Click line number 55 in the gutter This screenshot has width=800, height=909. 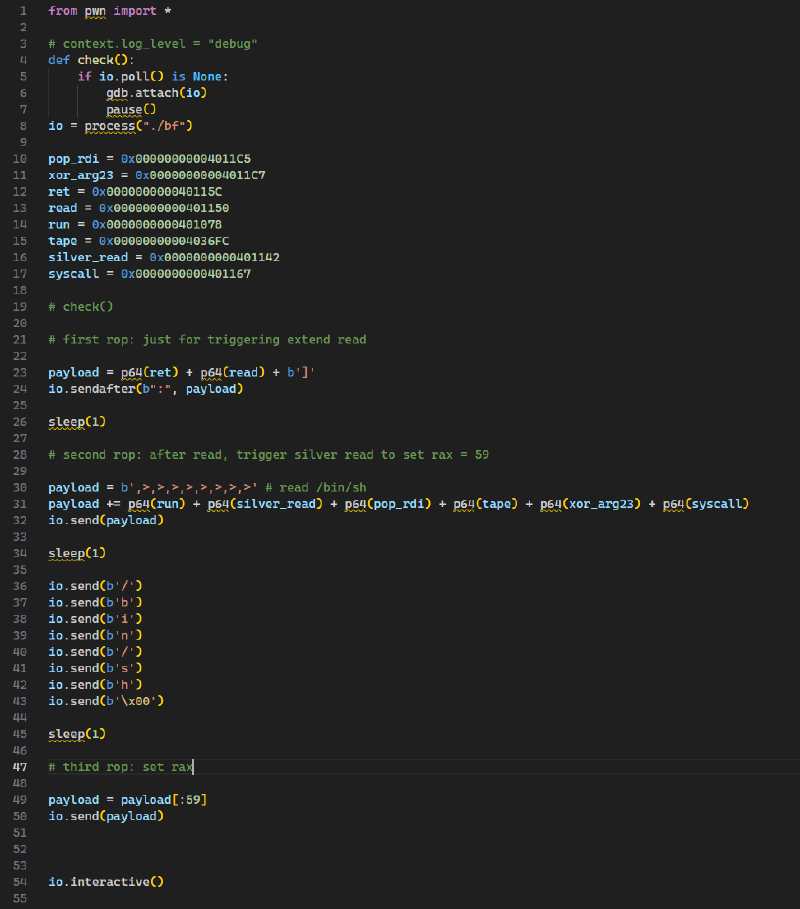click(x=20, y=899)
